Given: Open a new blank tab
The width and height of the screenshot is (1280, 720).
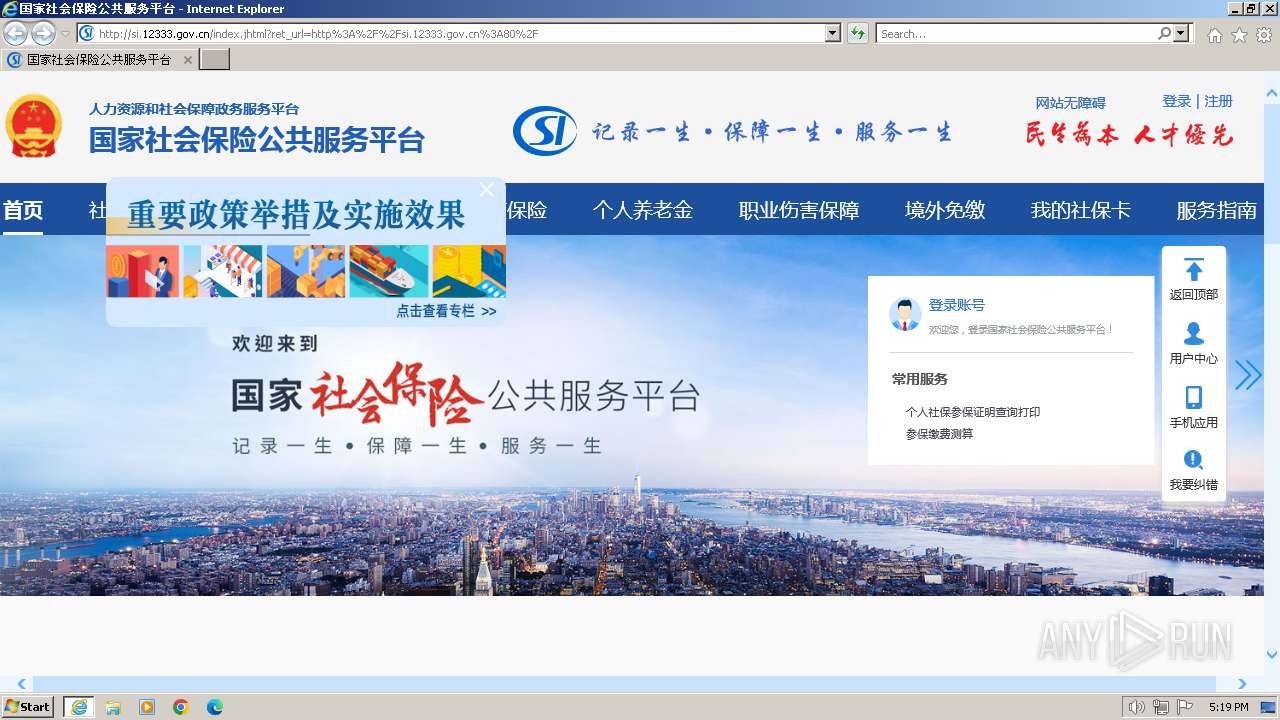Looking at the screenshot, I should 215,60.
